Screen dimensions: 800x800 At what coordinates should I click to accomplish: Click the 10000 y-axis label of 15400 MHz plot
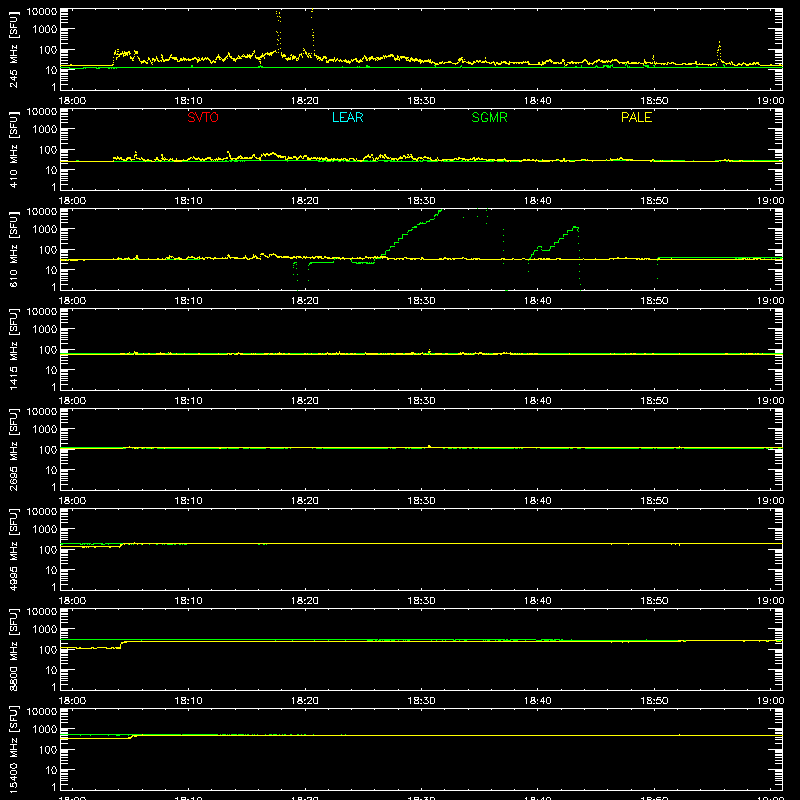click(x=42, y=712)
